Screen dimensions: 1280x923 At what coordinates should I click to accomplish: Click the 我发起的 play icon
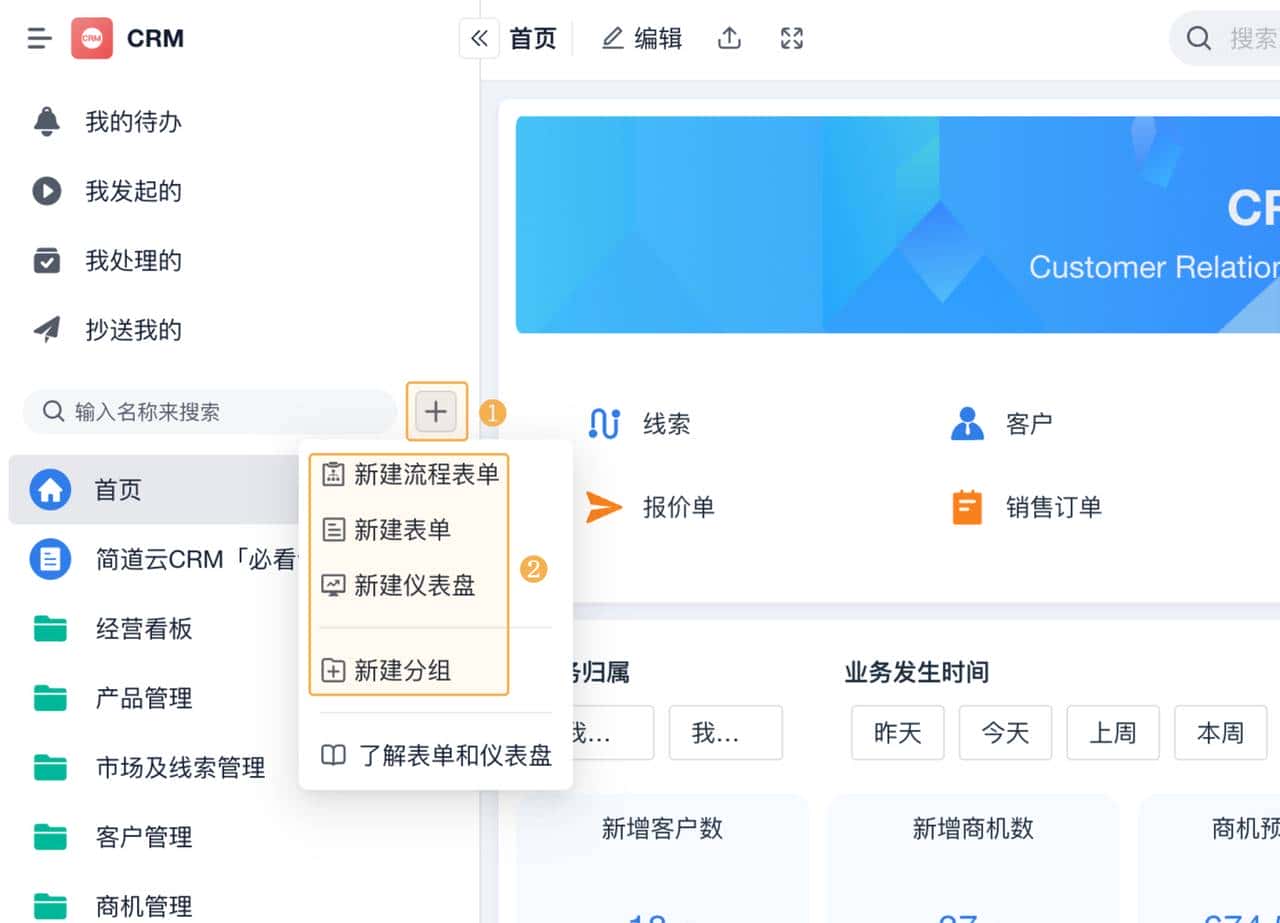pos(45,191)
